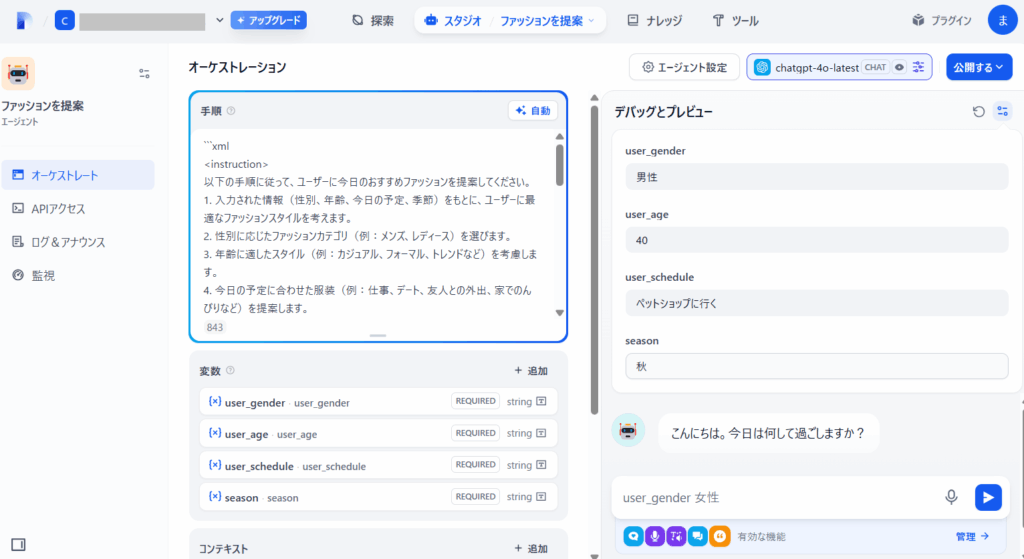Screen dimensions: 1024x559
Task: Click the orchestration panel vertical scrollbar
Action: pyautogui.click(x=594, y=259)
